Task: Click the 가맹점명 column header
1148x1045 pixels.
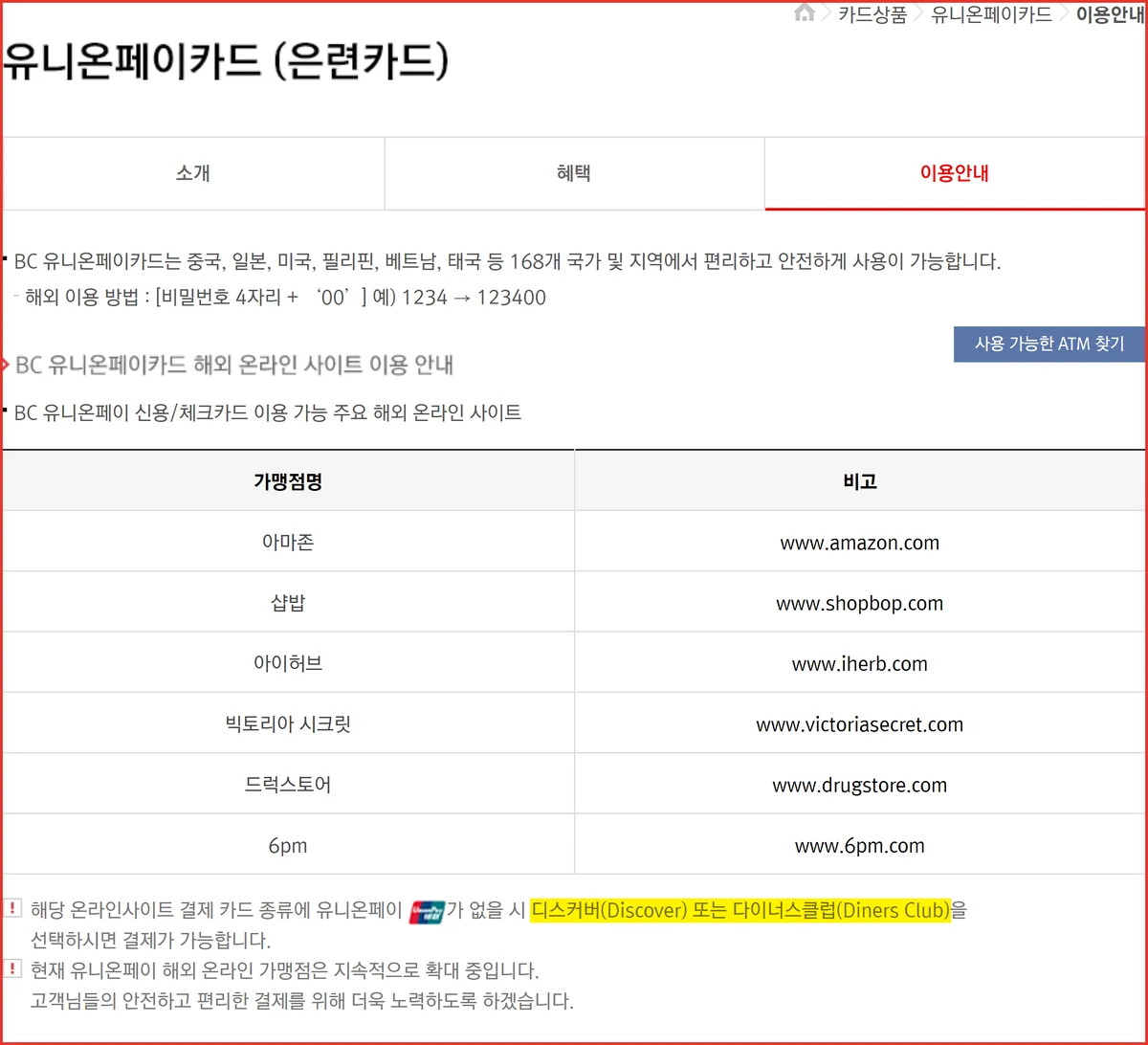Action: 288,481
